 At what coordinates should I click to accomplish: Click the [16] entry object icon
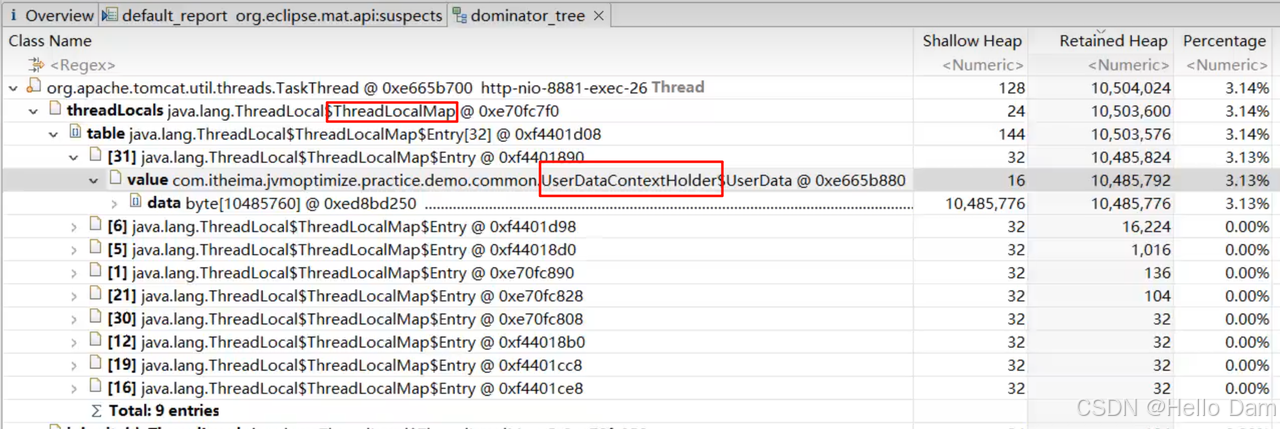(95, 387)
